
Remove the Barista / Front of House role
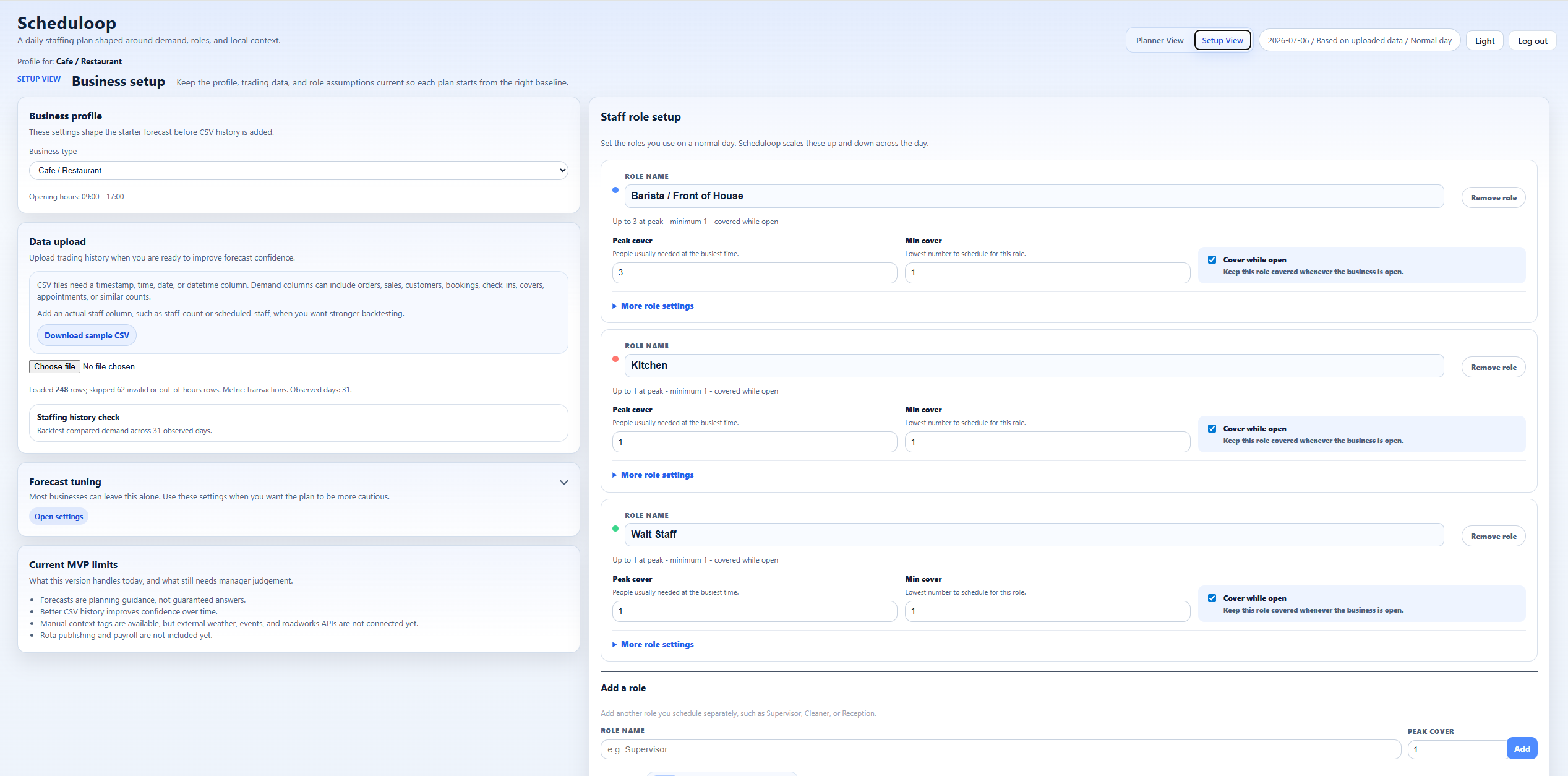pos(1493,198)
